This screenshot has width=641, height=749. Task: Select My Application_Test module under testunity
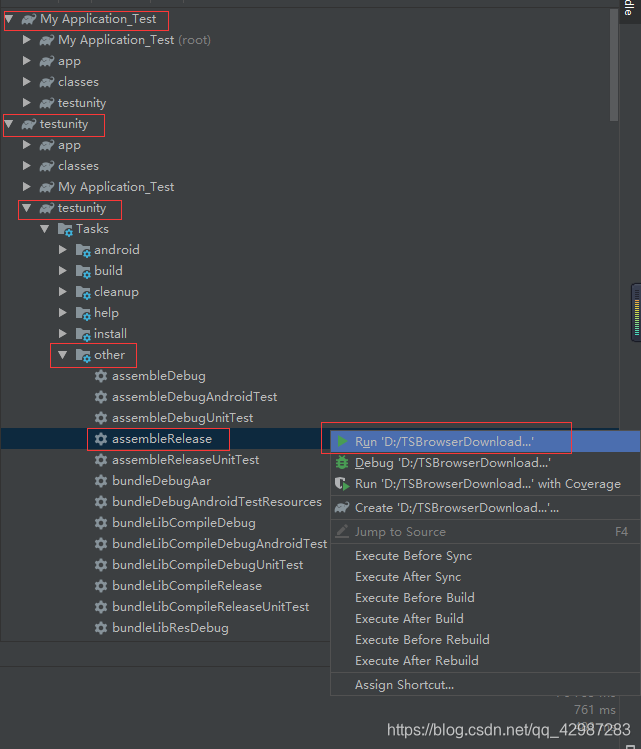[x=116, y=187]
